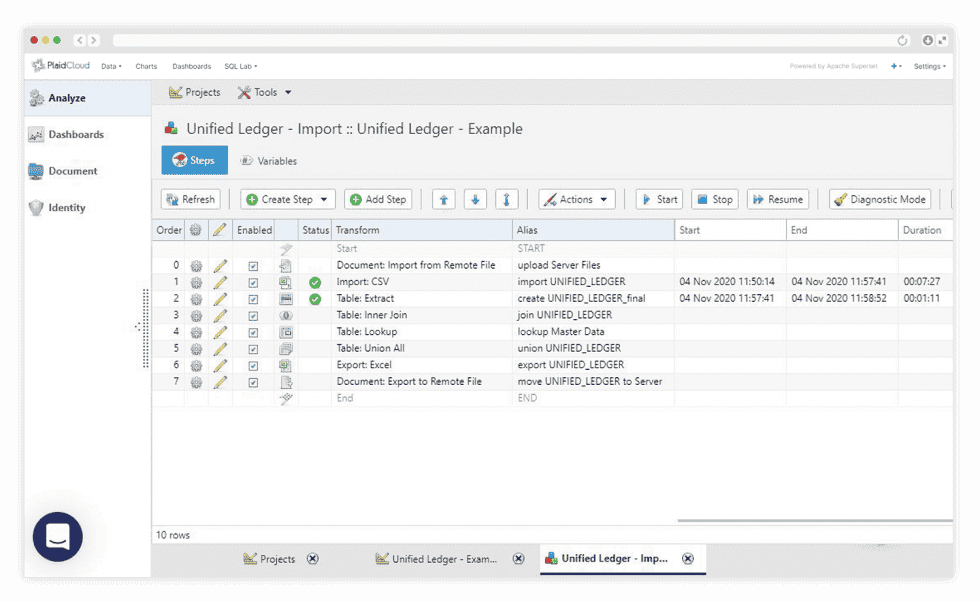This screenshot has width=980, height=602.
Task: Edit Document Import from Remote File via pencil
Action: pyautogui.click(x=220, y=266)
